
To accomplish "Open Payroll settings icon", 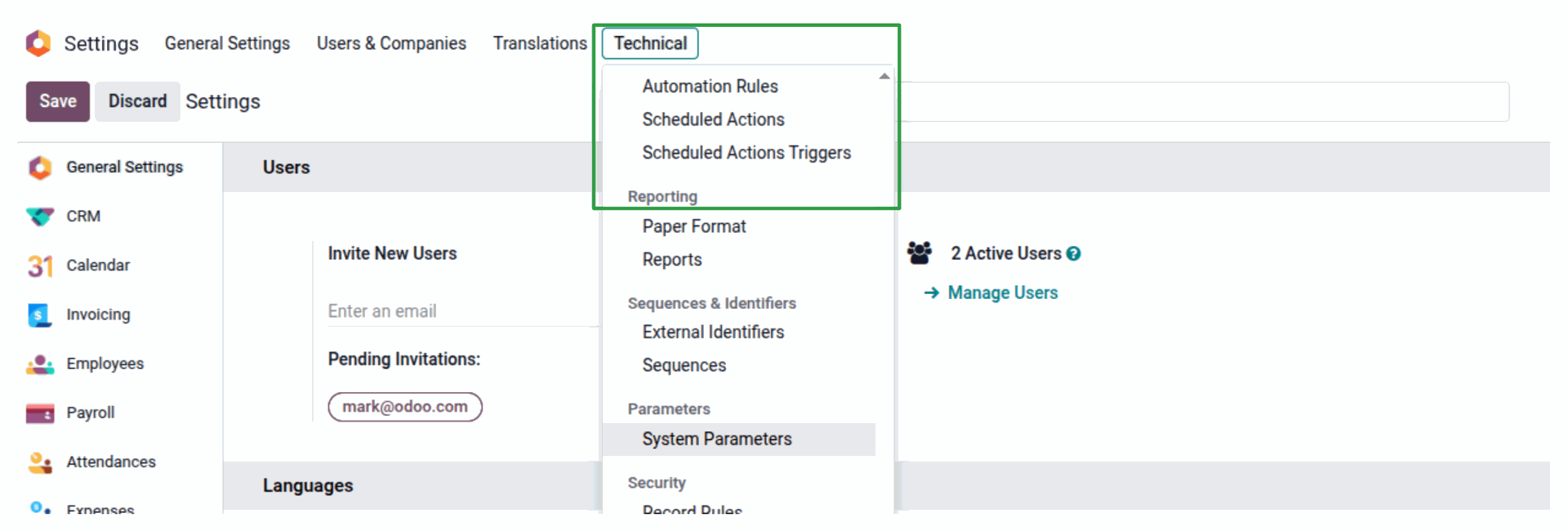I will click(x=39, y=413).
